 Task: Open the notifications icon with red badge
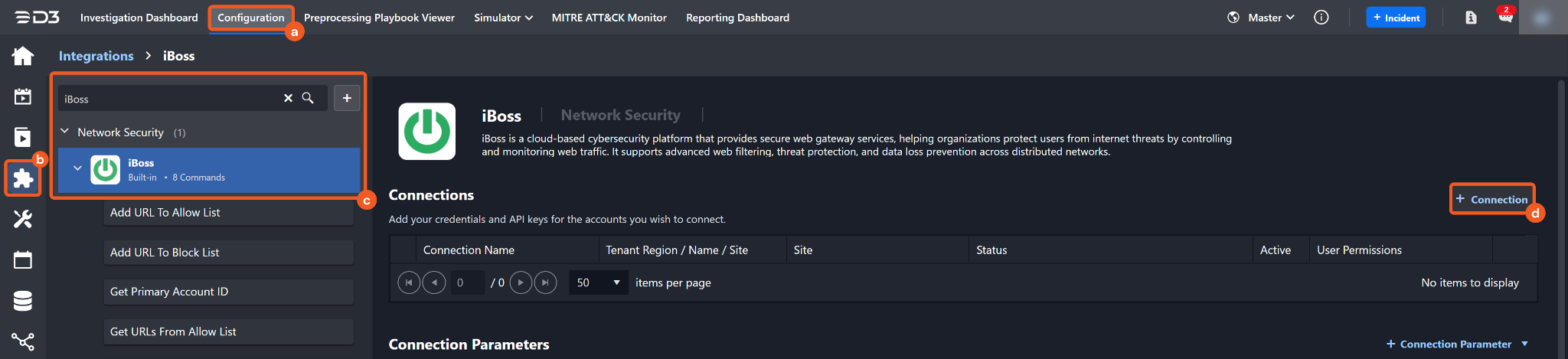point(1505,17)
